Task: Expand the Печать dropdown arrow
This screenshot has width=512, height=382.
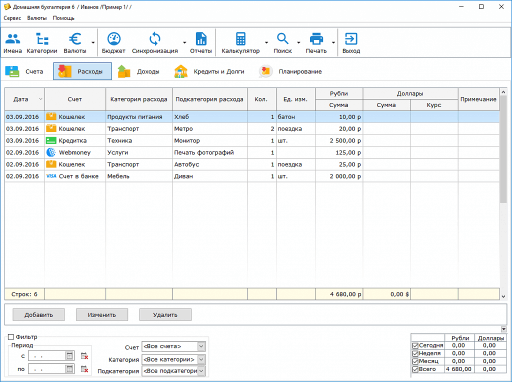Action: tap(333, 43)
